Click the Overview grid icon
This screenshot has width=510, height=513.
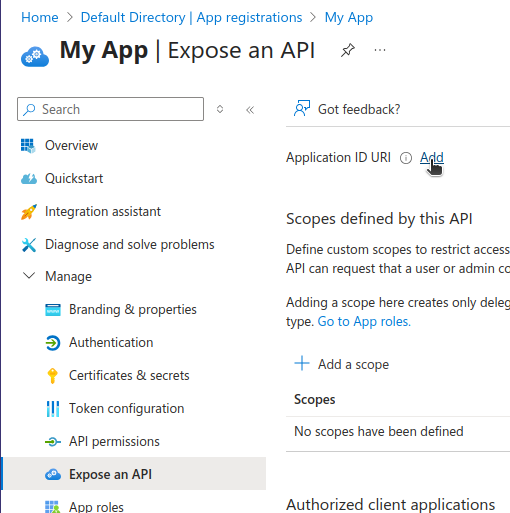point(28,146)
